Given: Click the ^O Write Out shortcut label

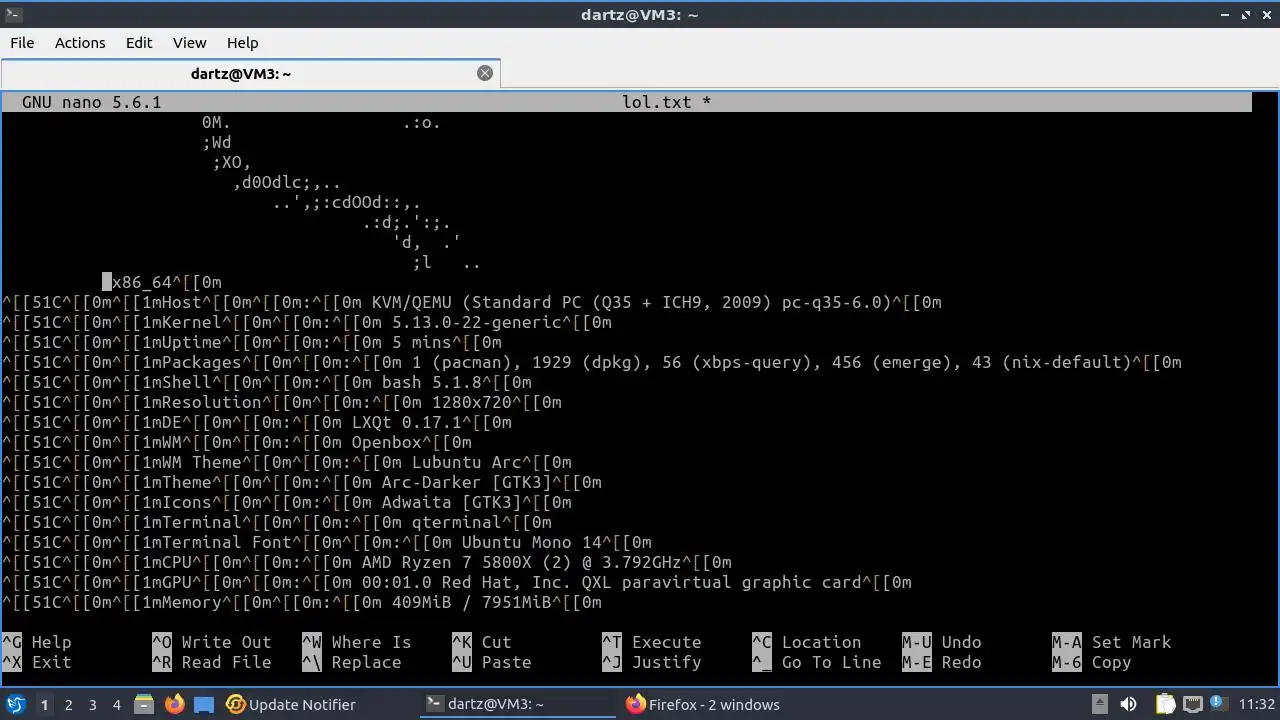Looking at the screenshot, I should point(212,642).
